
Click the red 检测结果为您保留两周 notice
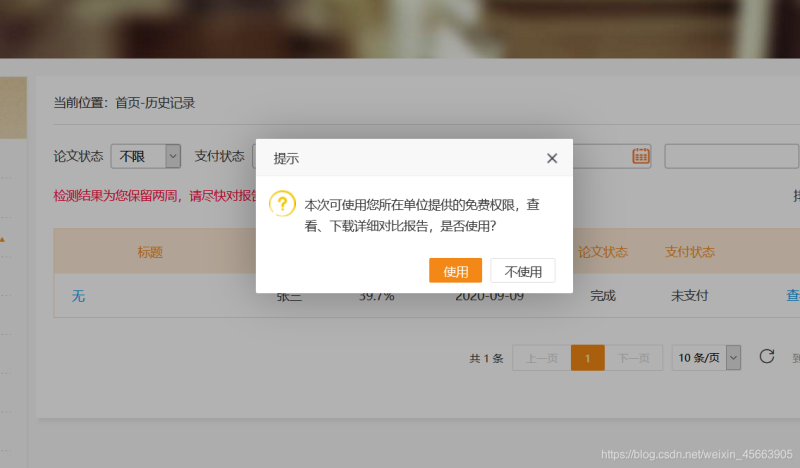pos(155,195)
